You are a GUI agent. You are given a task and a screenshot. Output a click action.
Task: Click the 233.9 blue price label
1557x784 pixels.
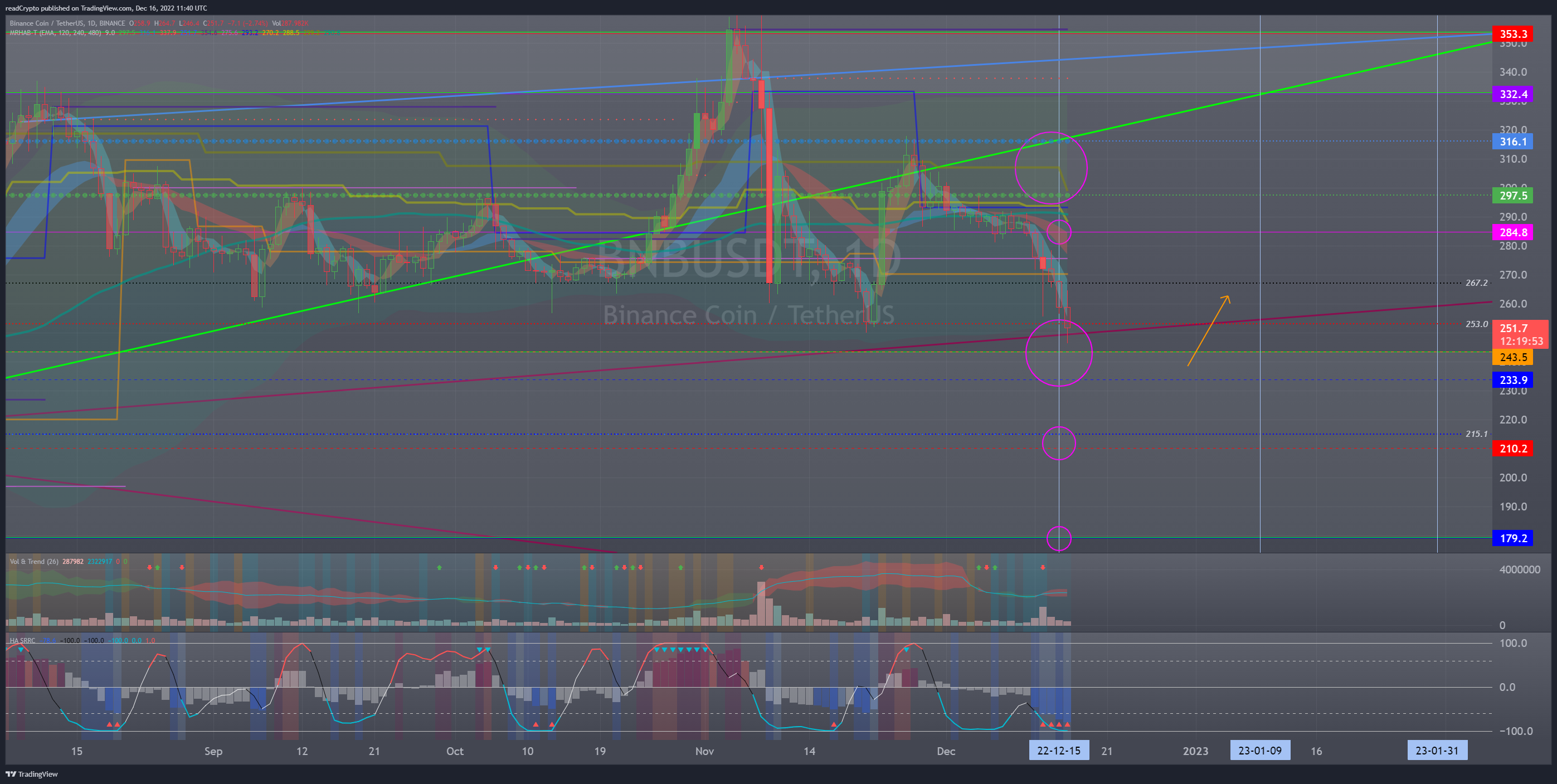click(x=1513, y=380)
